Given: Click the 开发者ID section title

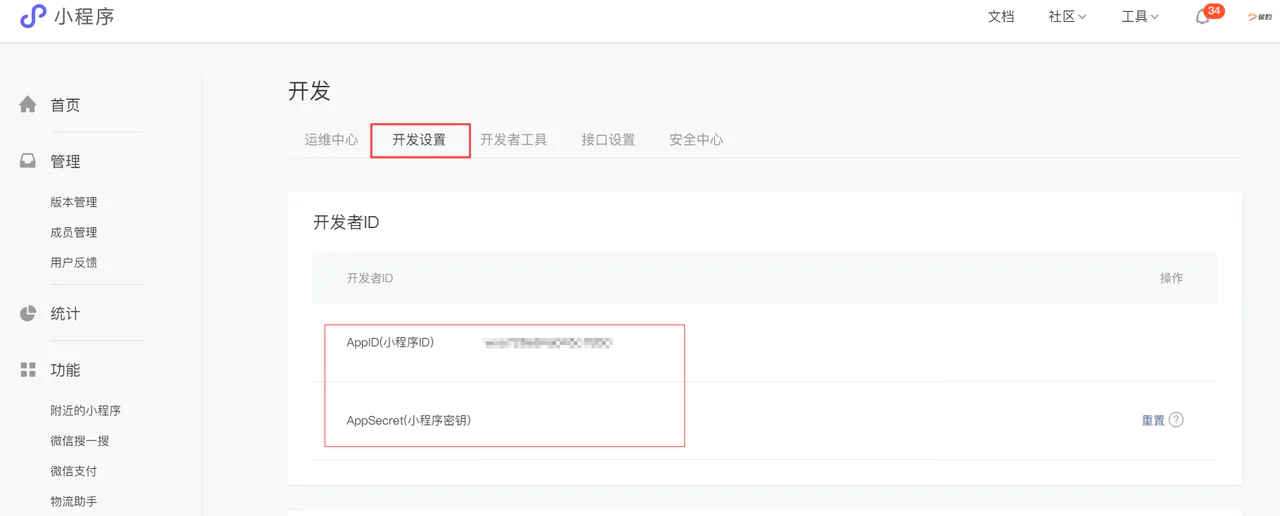Looking at the screenshot, I should [346, 222].
